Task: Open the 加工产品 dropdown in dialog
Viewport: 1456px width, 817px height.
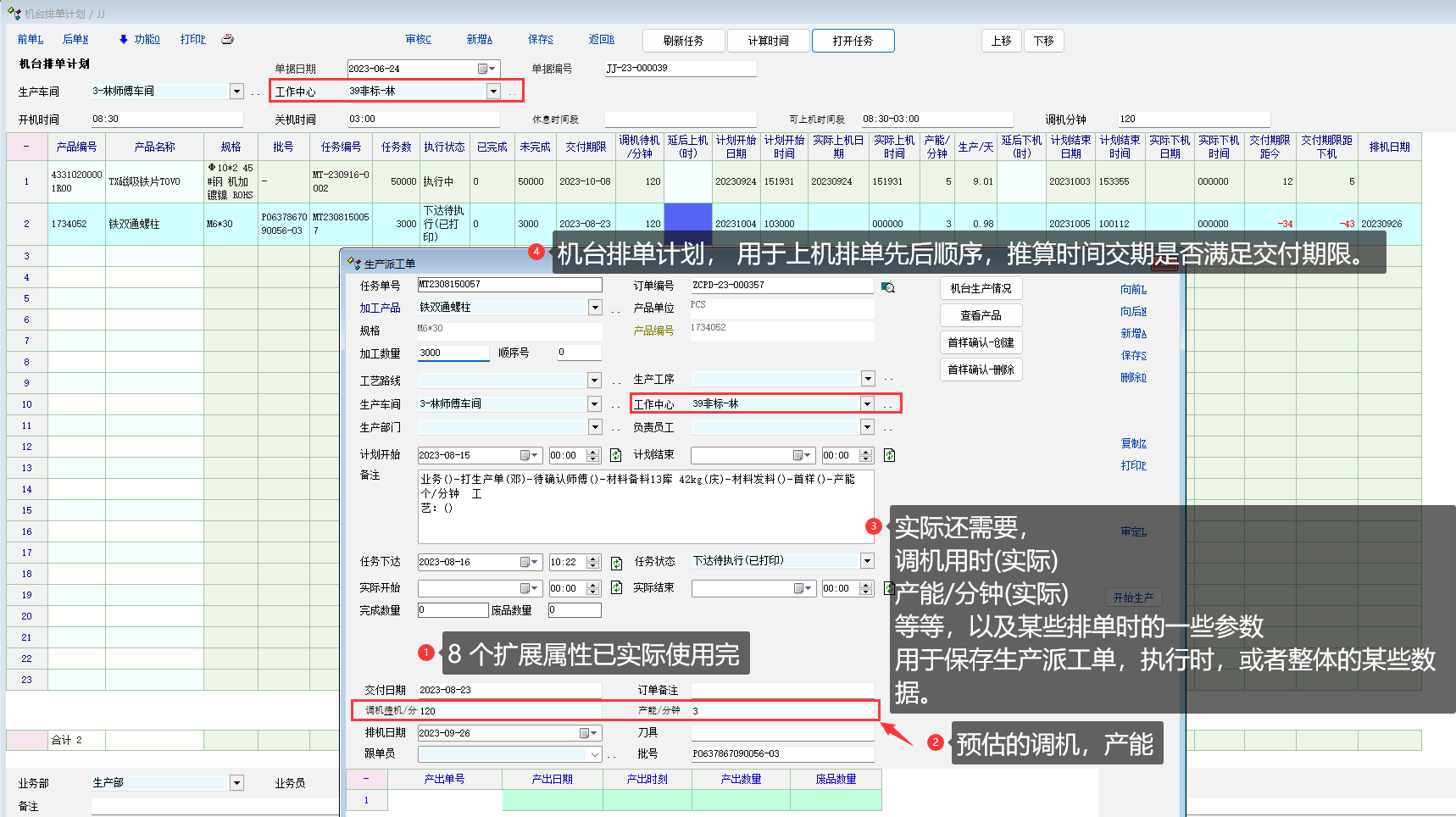Action: 595,308
